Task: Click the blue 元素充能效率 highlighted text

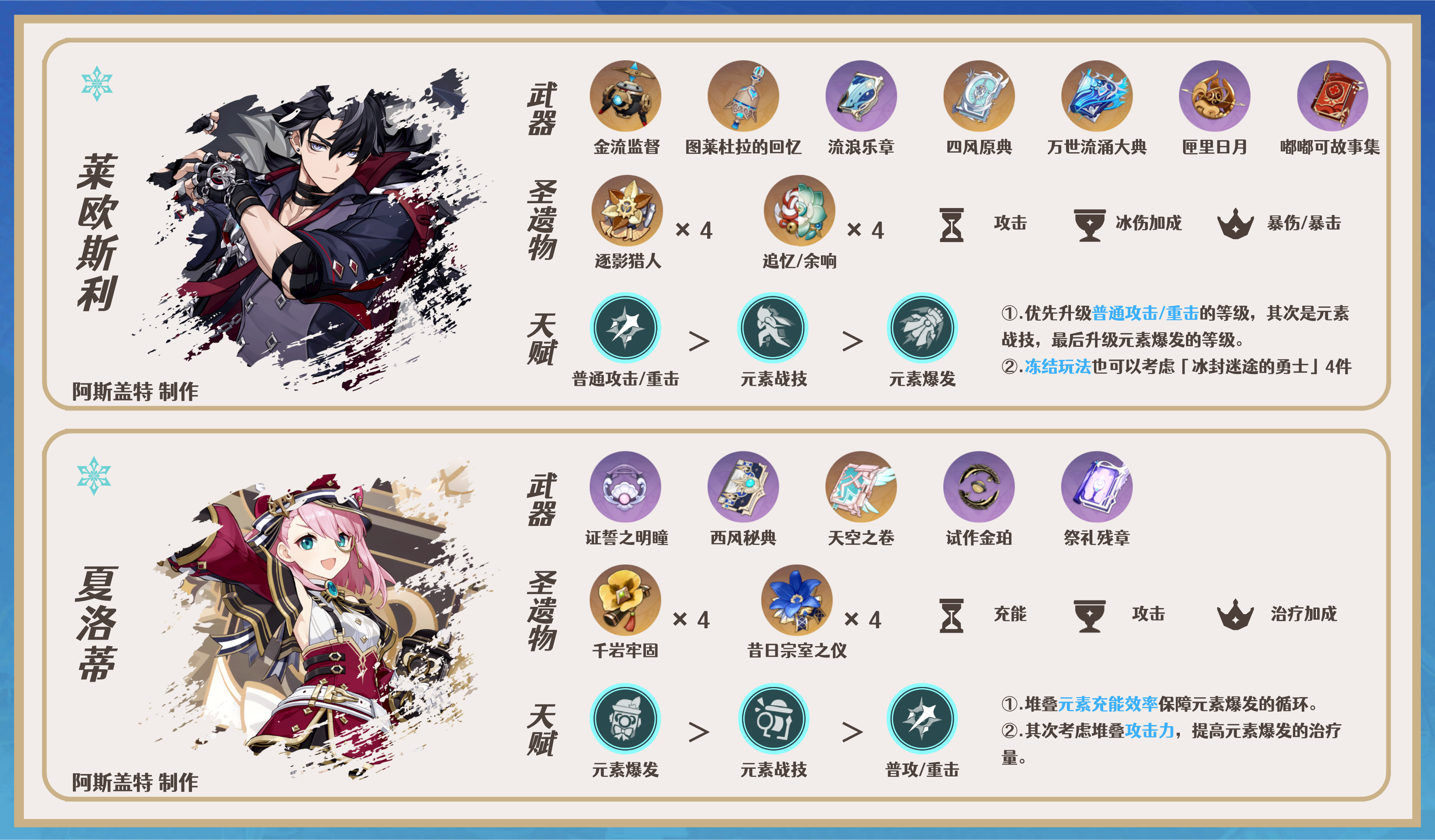Action: (x=1108, y=704)
